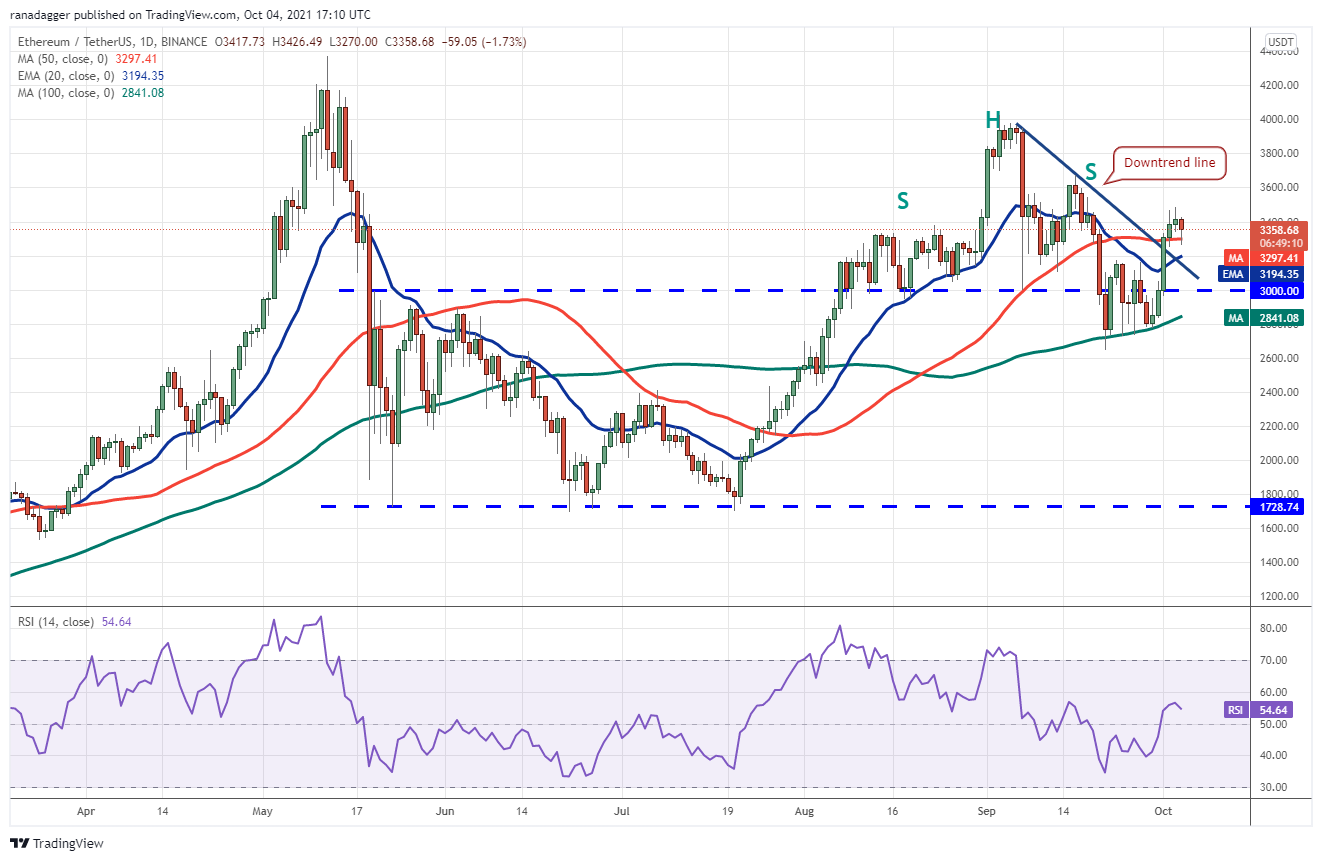Click the 3800.00 price axis label
This screenshot has height=861, width=1322.
1279,153
